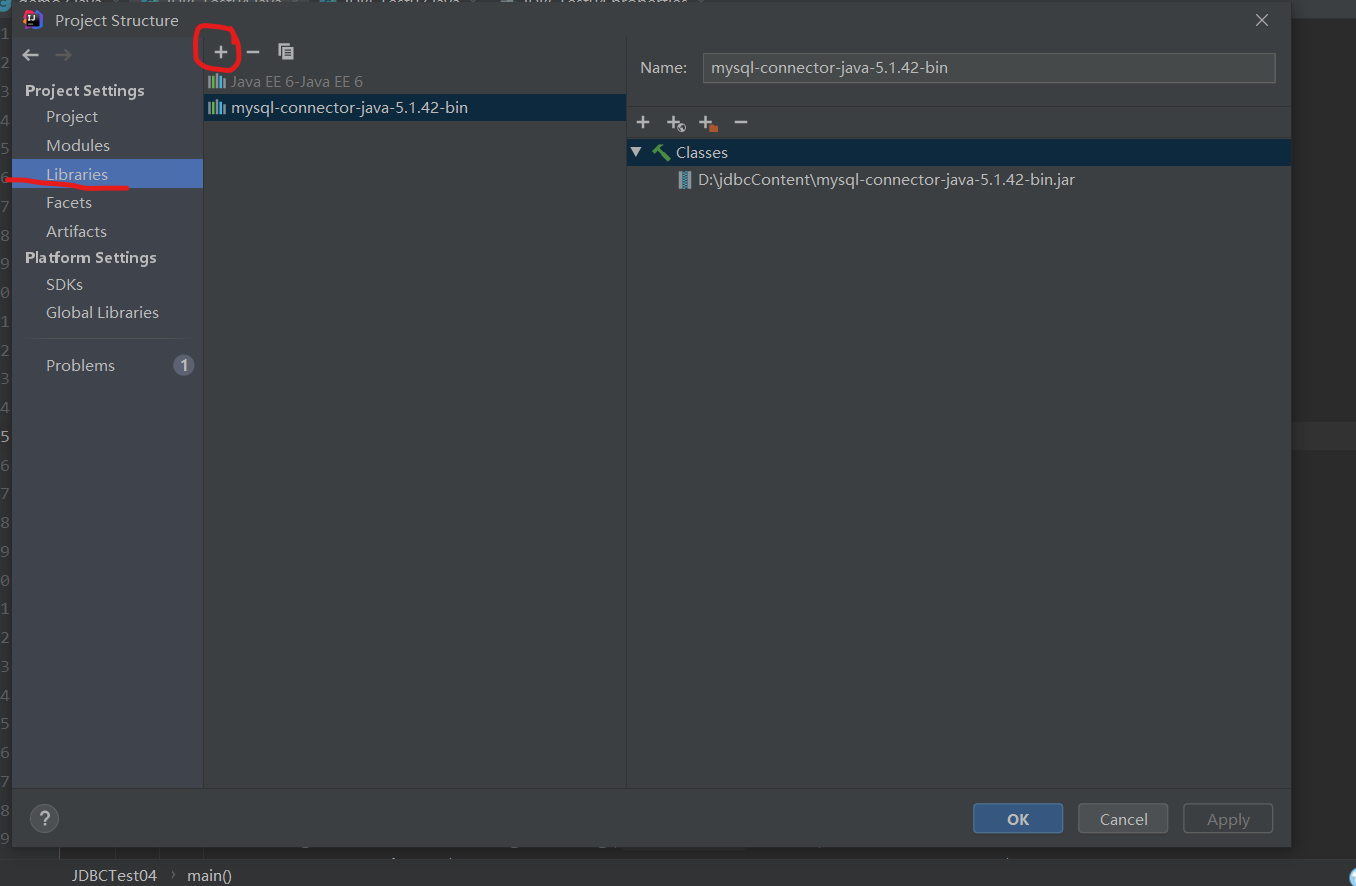Click the Problems count badge showing 1

click(184, 365)
